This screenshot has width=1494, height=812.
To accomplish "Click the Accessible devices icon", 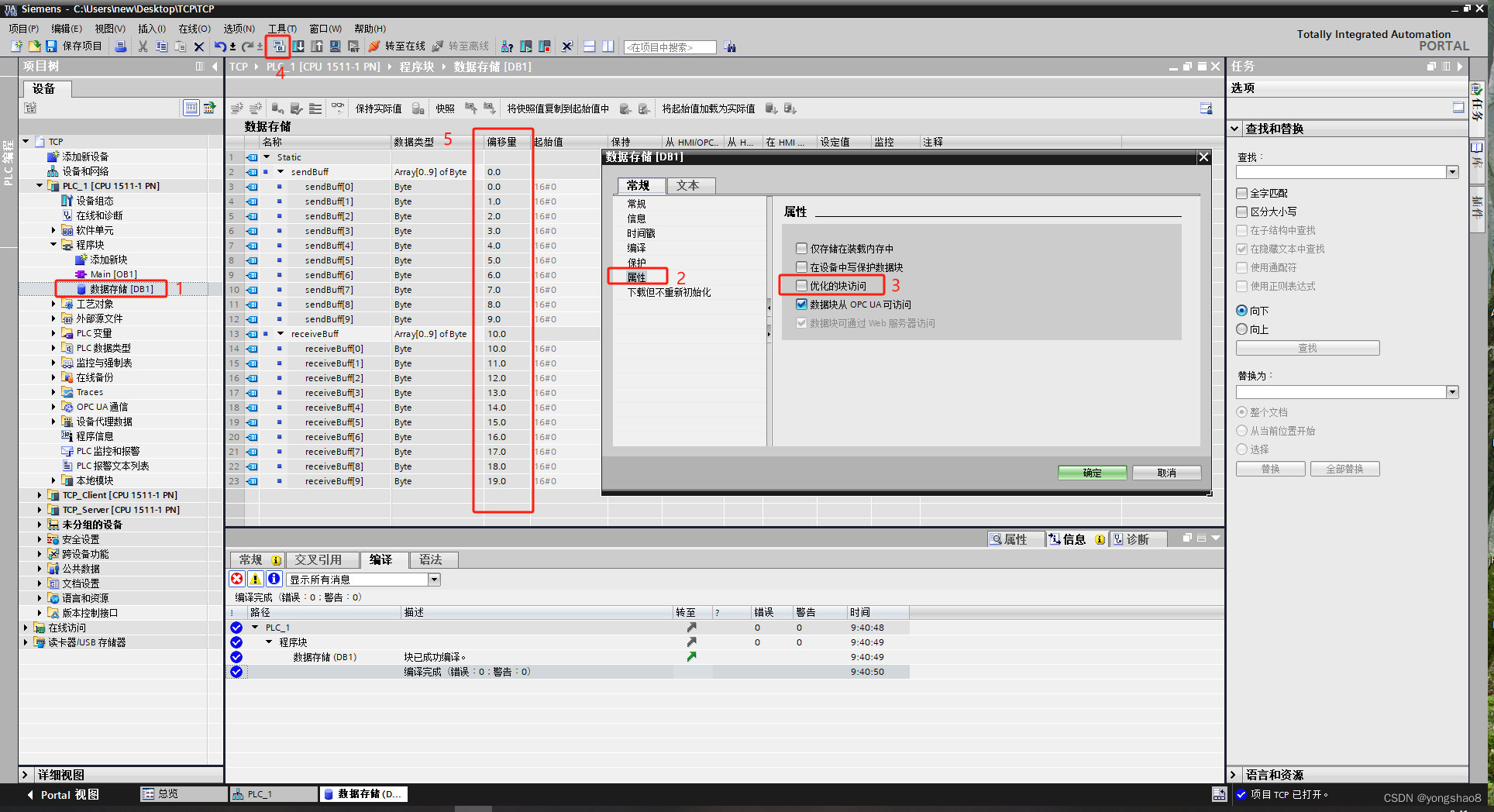I will (x=507, y=46).
